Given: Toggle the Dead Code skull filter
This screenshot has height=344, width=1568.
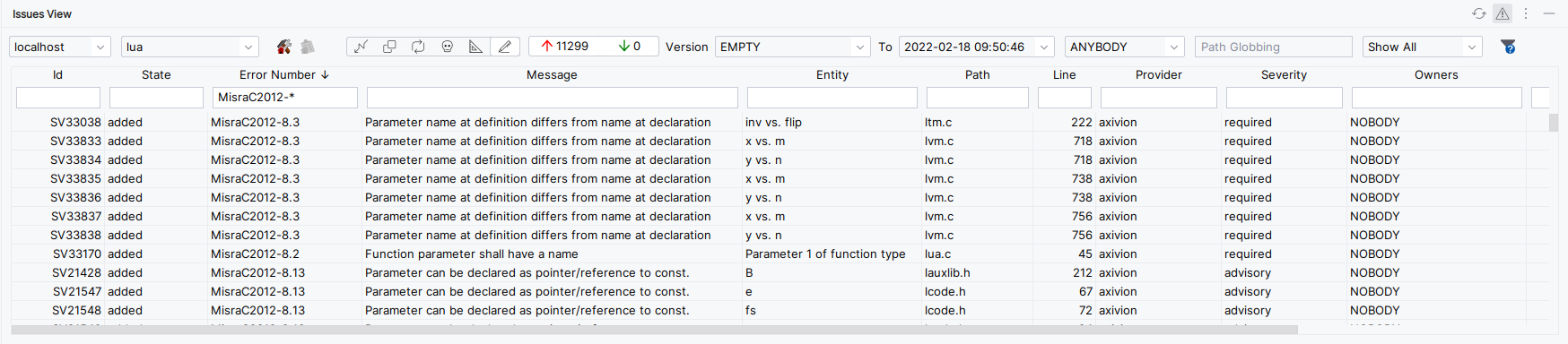Looking at the screenshot, I should 447,47.
